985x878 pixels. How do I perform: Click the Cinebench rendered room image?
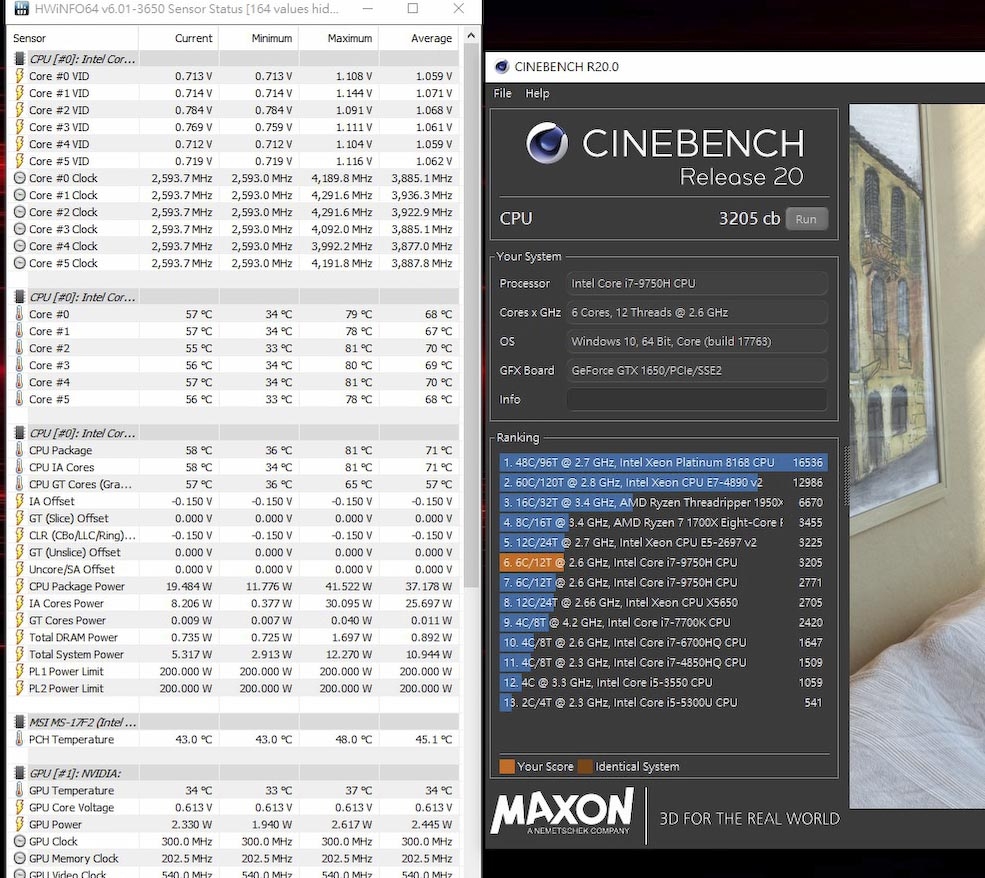(x=917, y=456)
